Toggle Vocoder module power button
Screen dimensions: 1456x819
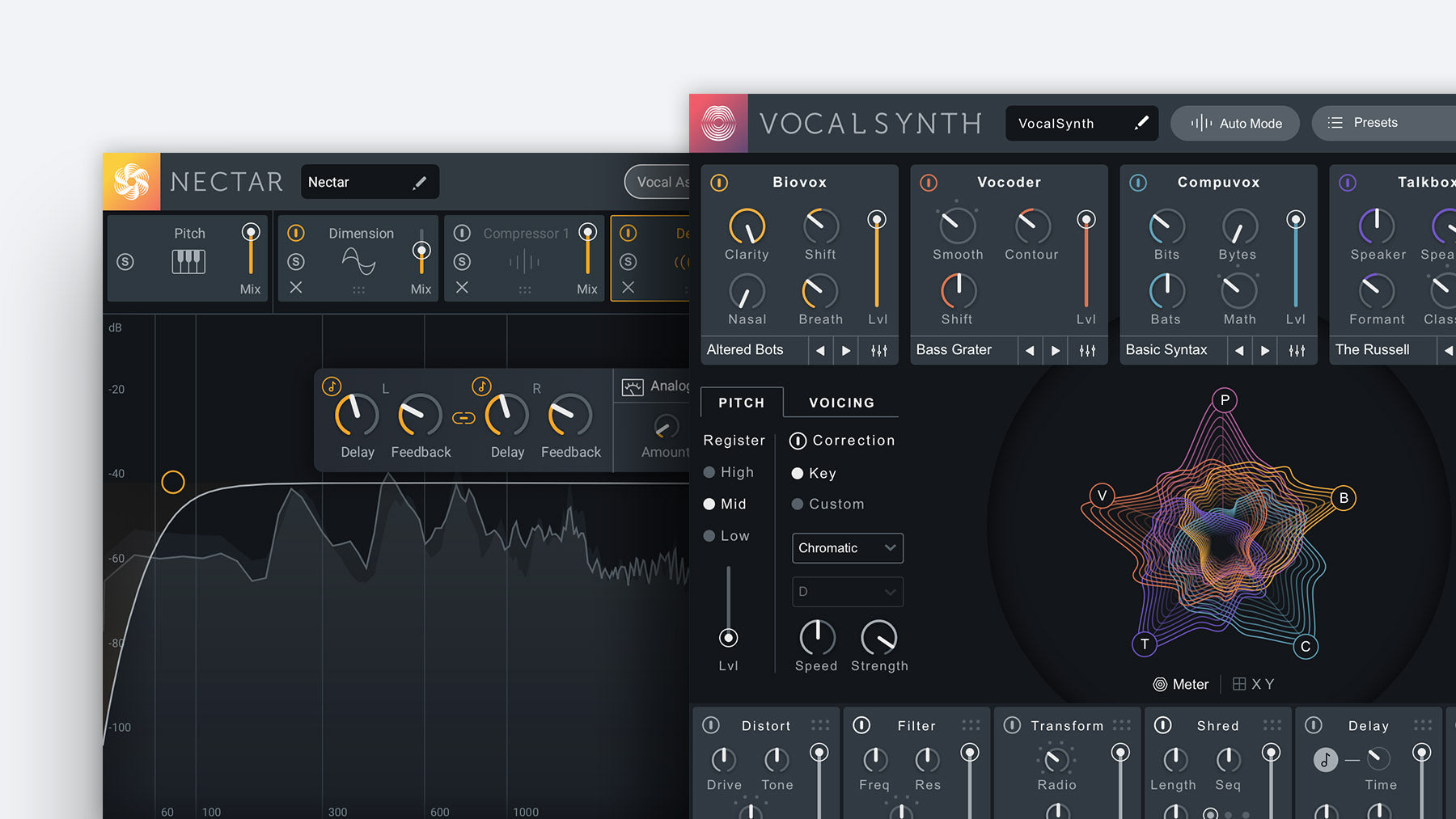pos(929,183)
